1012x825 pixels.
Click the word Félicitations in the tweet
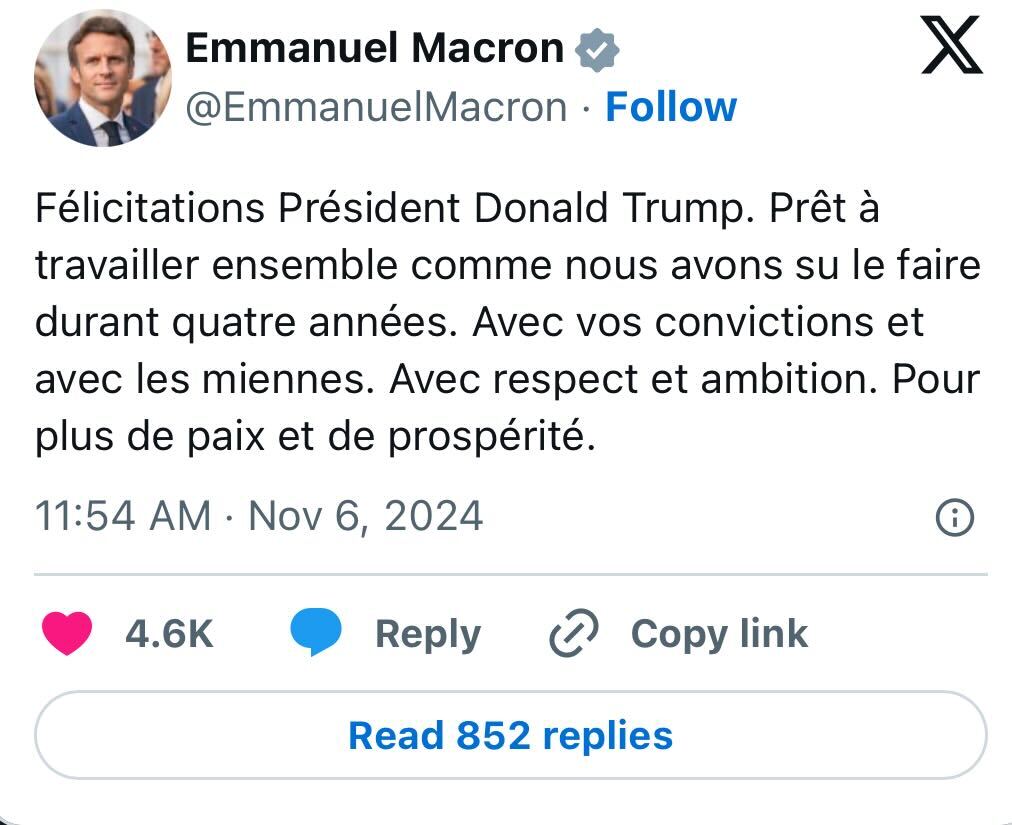[150, 208]
